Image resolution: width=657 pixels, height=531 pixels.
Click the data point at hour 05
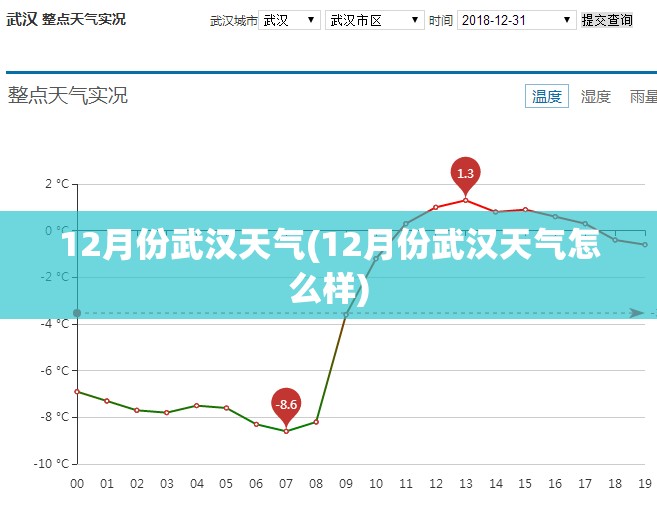pos(226,408)
